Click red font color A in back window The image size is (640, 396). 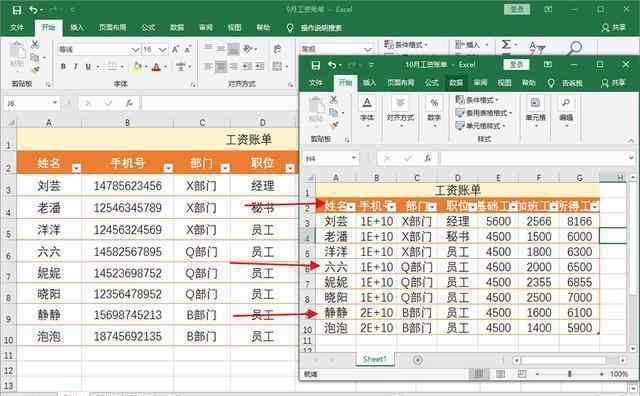tap(156, 67)
